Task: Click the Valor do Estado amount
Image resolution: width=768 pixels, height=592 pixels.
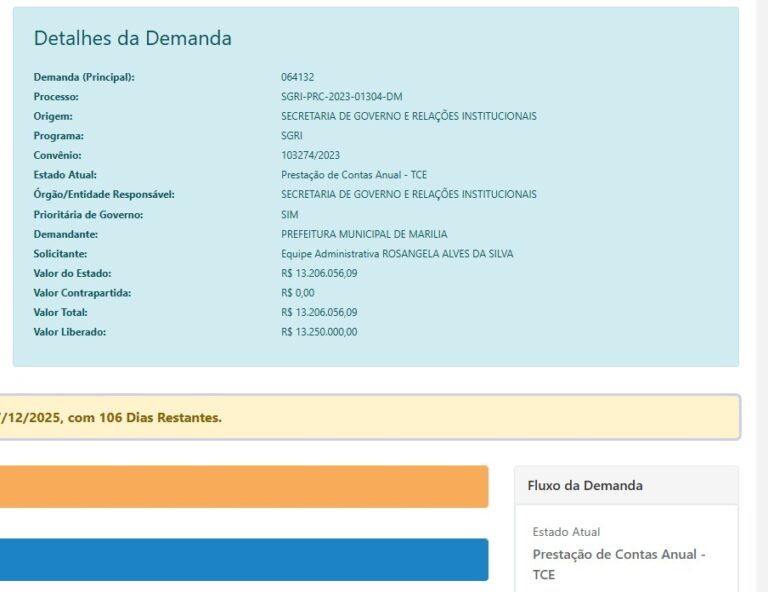Action: 319,273
